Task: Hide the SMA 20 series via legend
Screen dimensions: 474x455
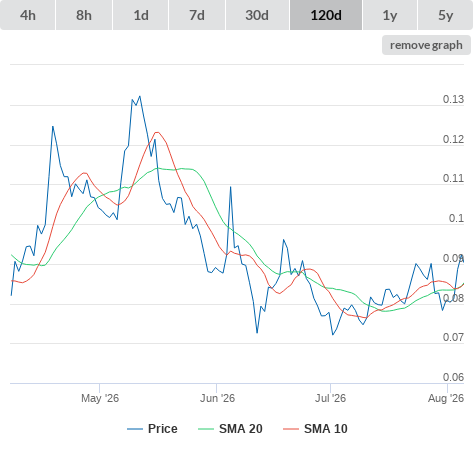Action: [x=241, y=429]
